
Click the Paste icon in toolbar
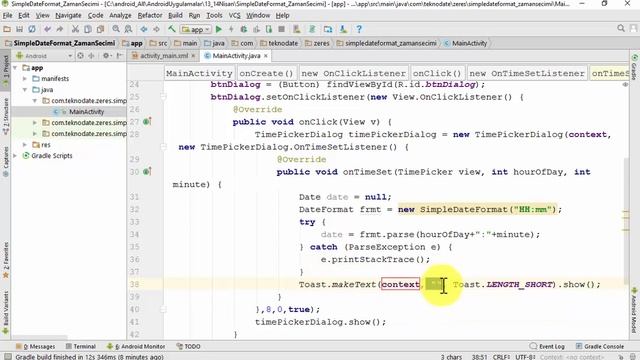coord(100,29)
